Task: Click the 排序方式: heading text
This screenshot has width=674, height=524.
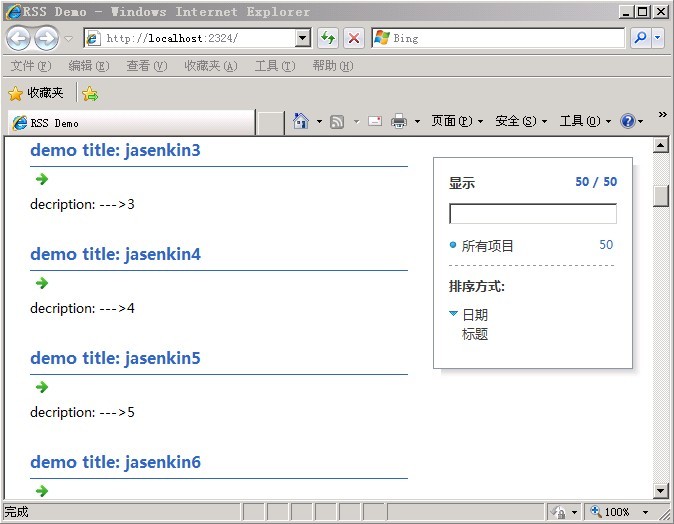Action: point(477,286)
